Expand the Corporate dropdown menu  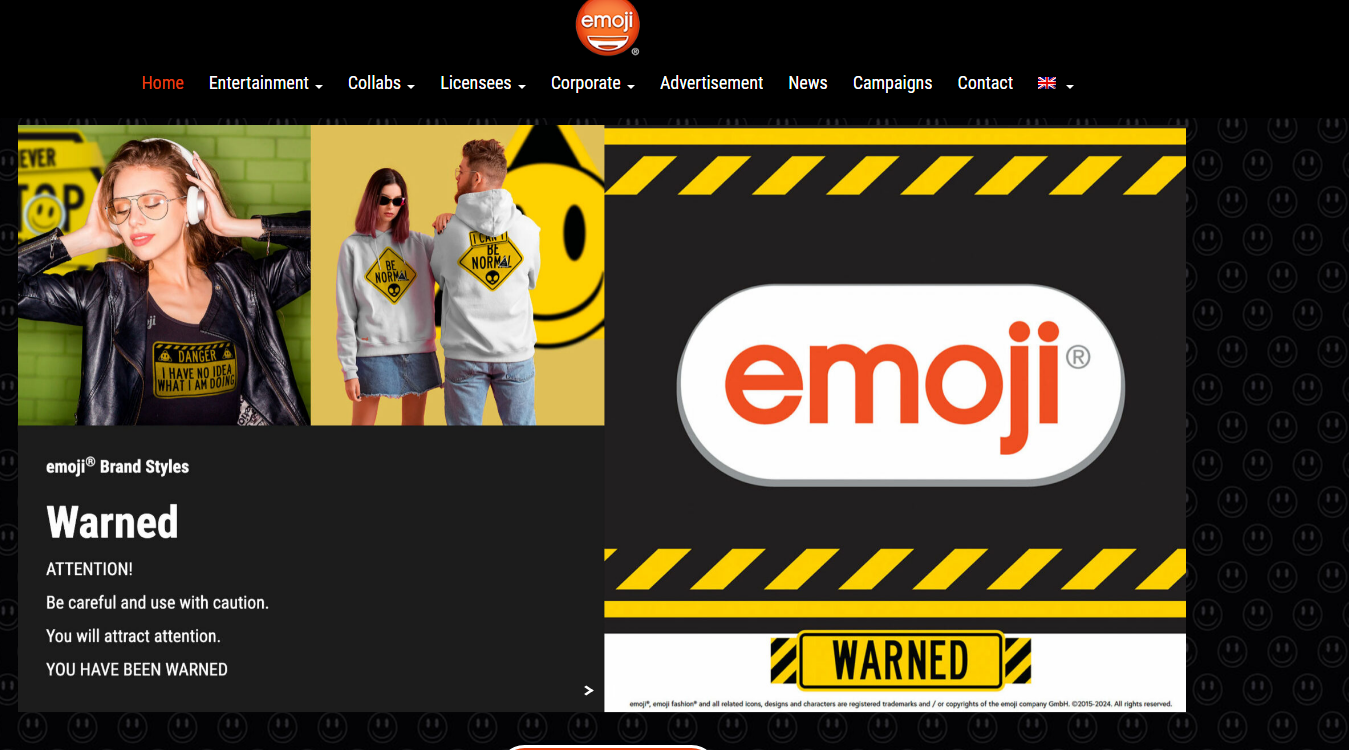coord(593,83)
